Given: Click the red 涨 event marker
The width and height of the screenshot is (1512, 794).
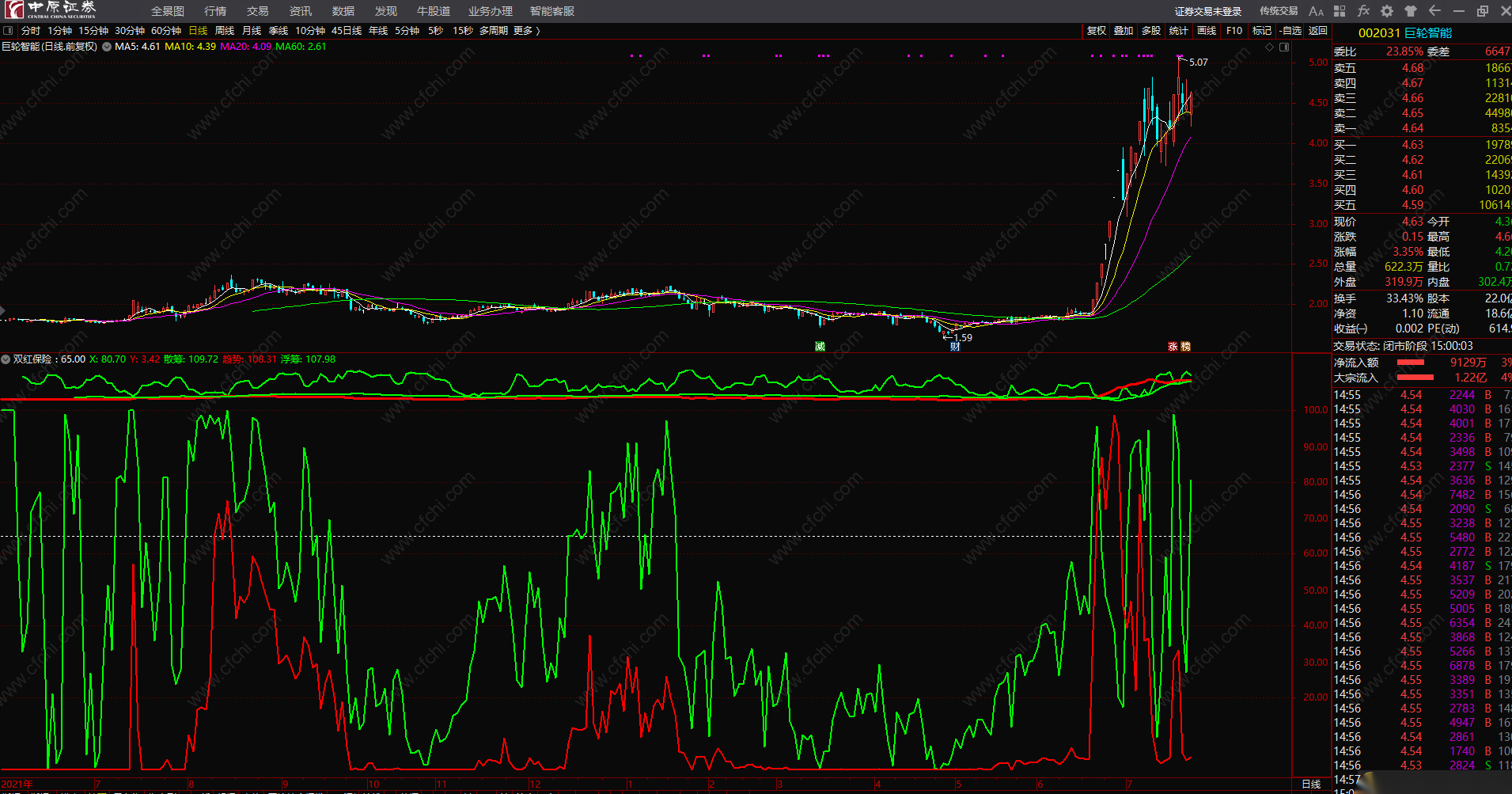Looking at the screenshot, I should [x=1173, y=347].
